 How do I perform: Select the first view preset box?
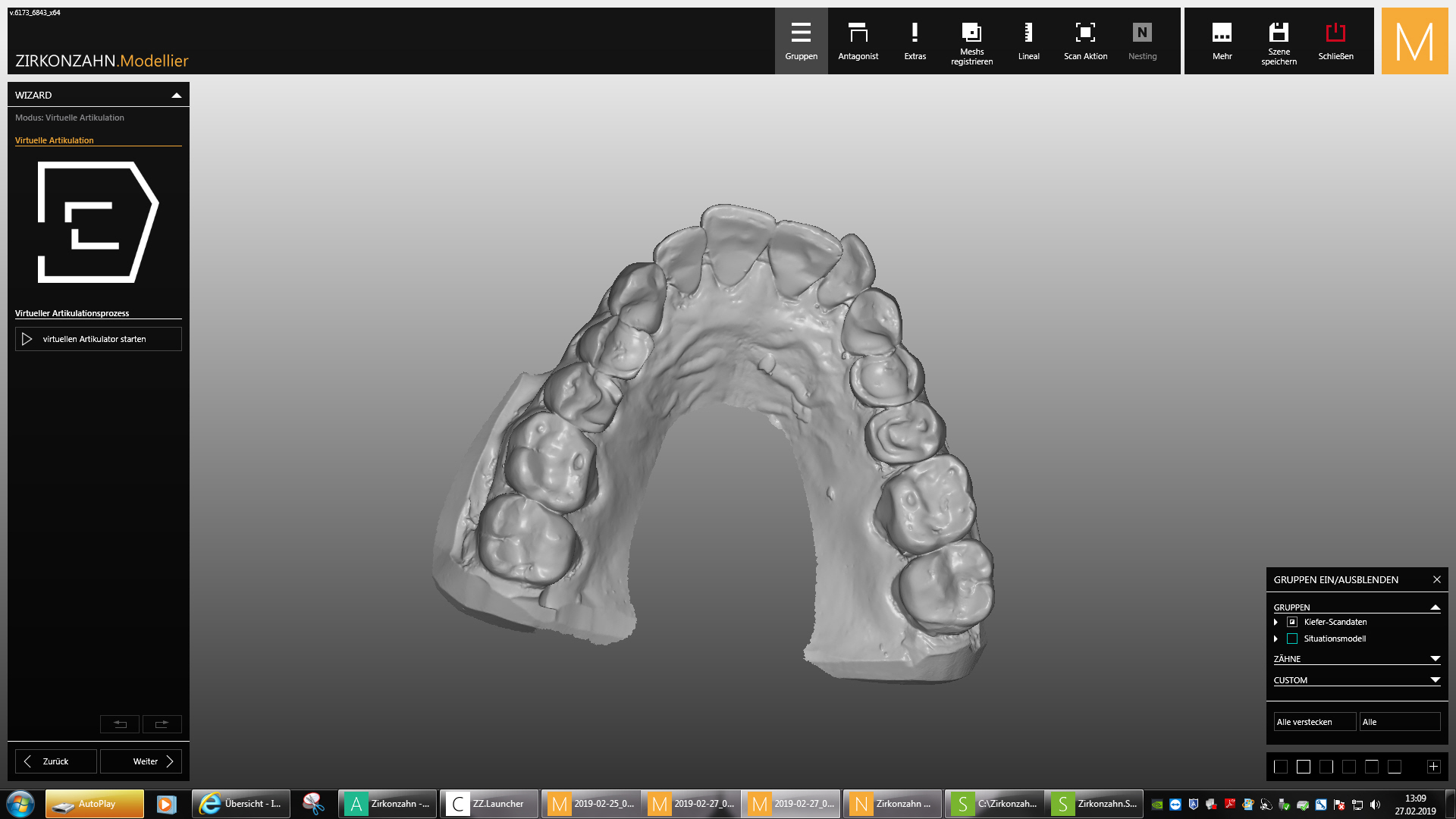[1281, 767]
